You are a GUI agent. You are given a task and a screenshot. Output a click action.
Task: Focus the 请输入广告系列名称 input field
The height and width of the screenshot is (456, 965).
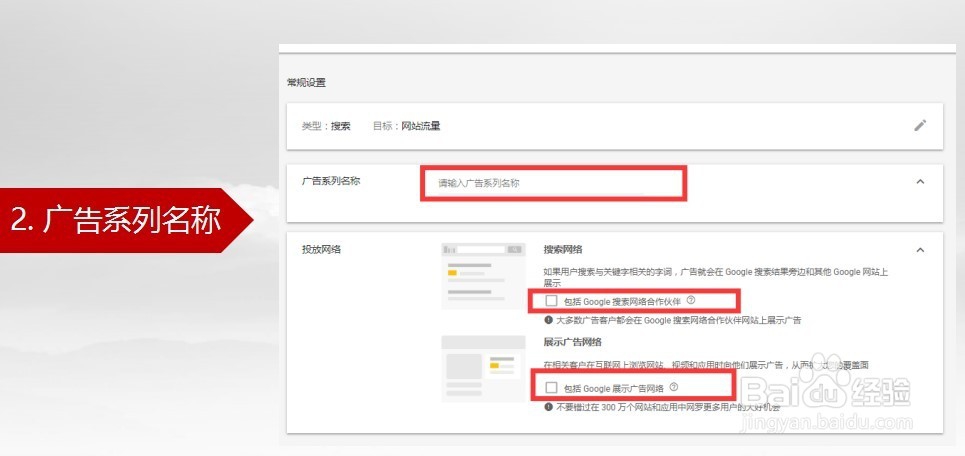click(x=553, y=183)
